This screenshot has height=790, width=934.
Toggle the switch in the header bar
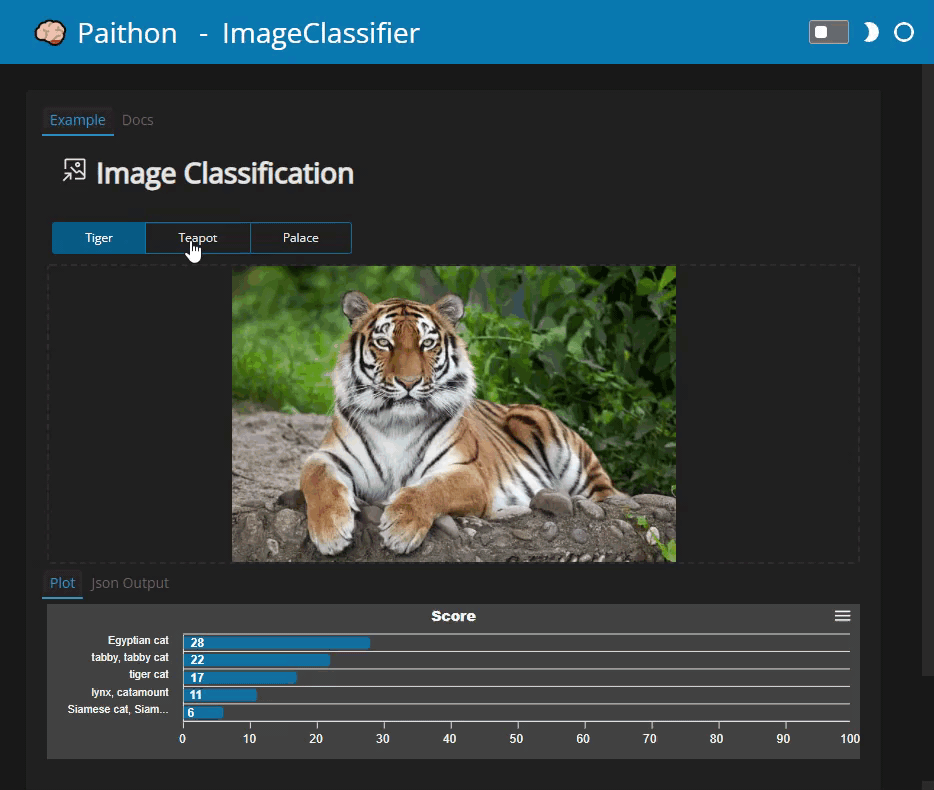(828, 32)
